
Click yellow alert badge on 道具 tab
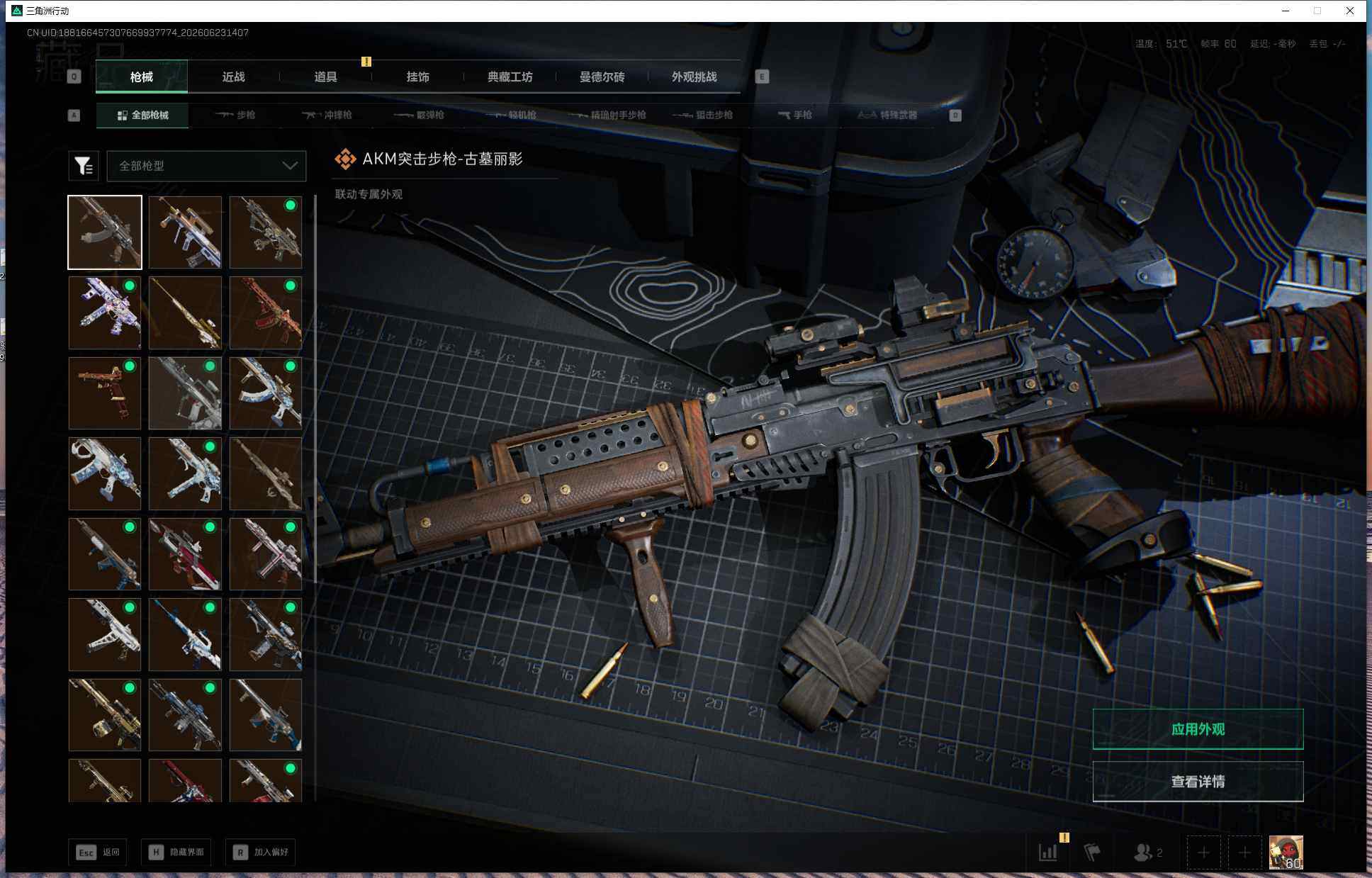pyautogui.click(x=366, y=62)
